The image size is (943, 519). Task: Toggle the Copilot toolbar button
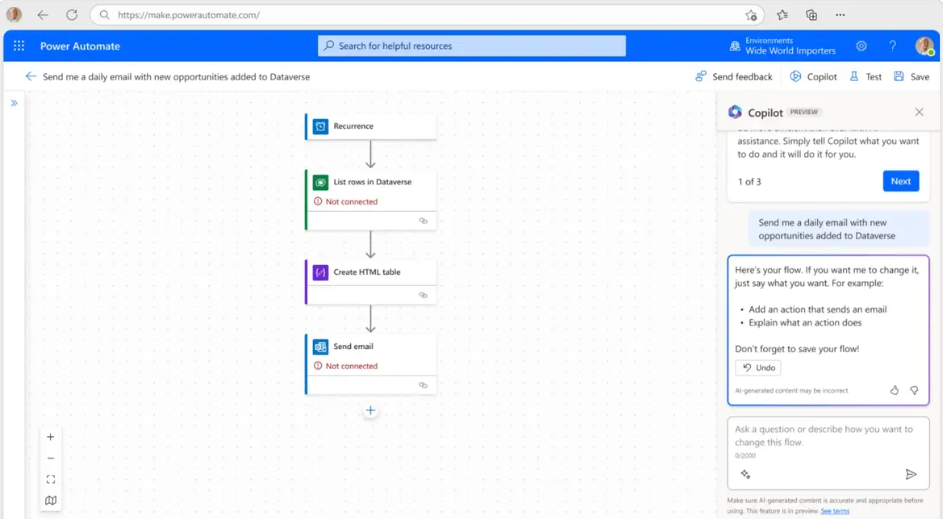tap(813, 76)
